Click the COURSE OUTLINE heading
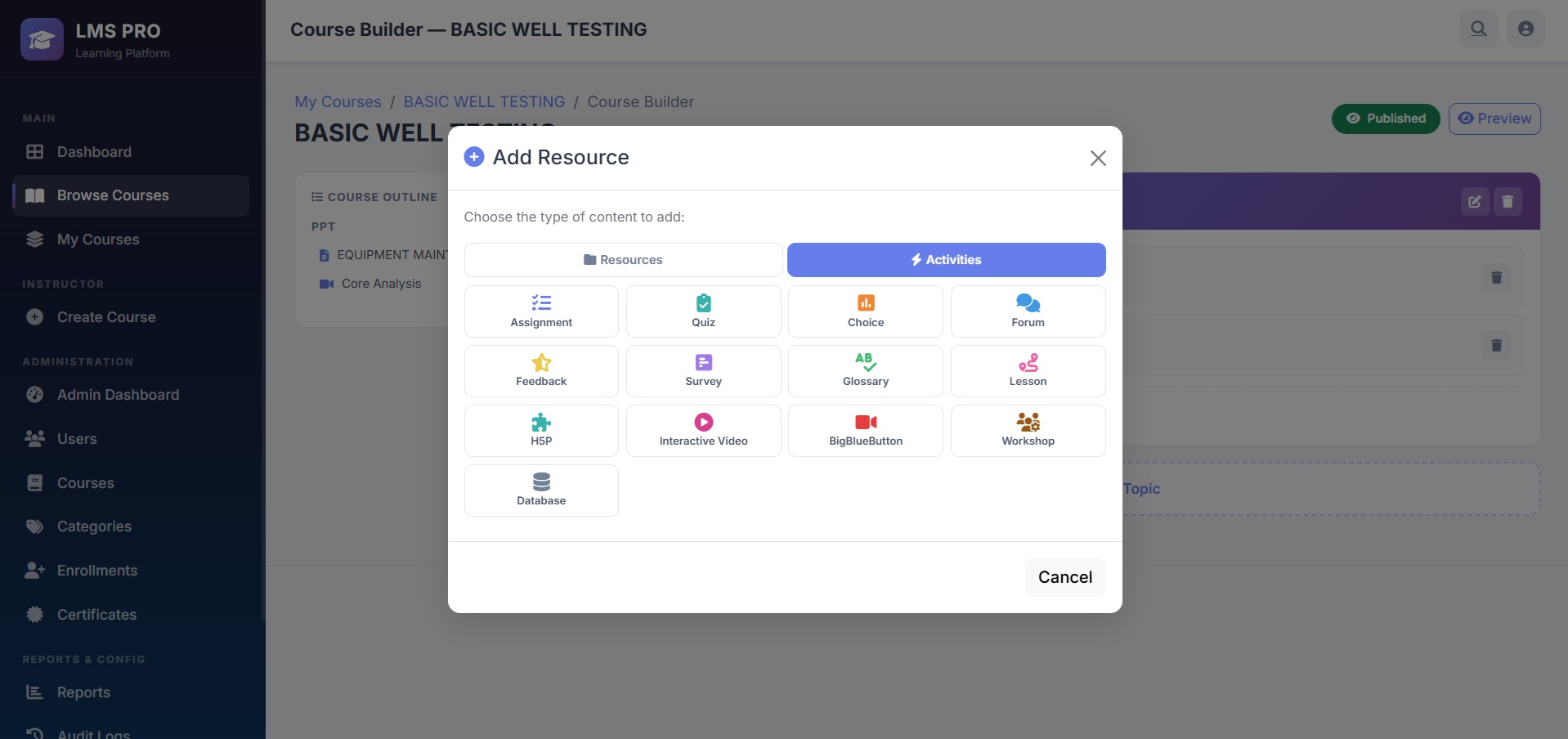This screenshot has height=739, width=1568. (374, 197)
